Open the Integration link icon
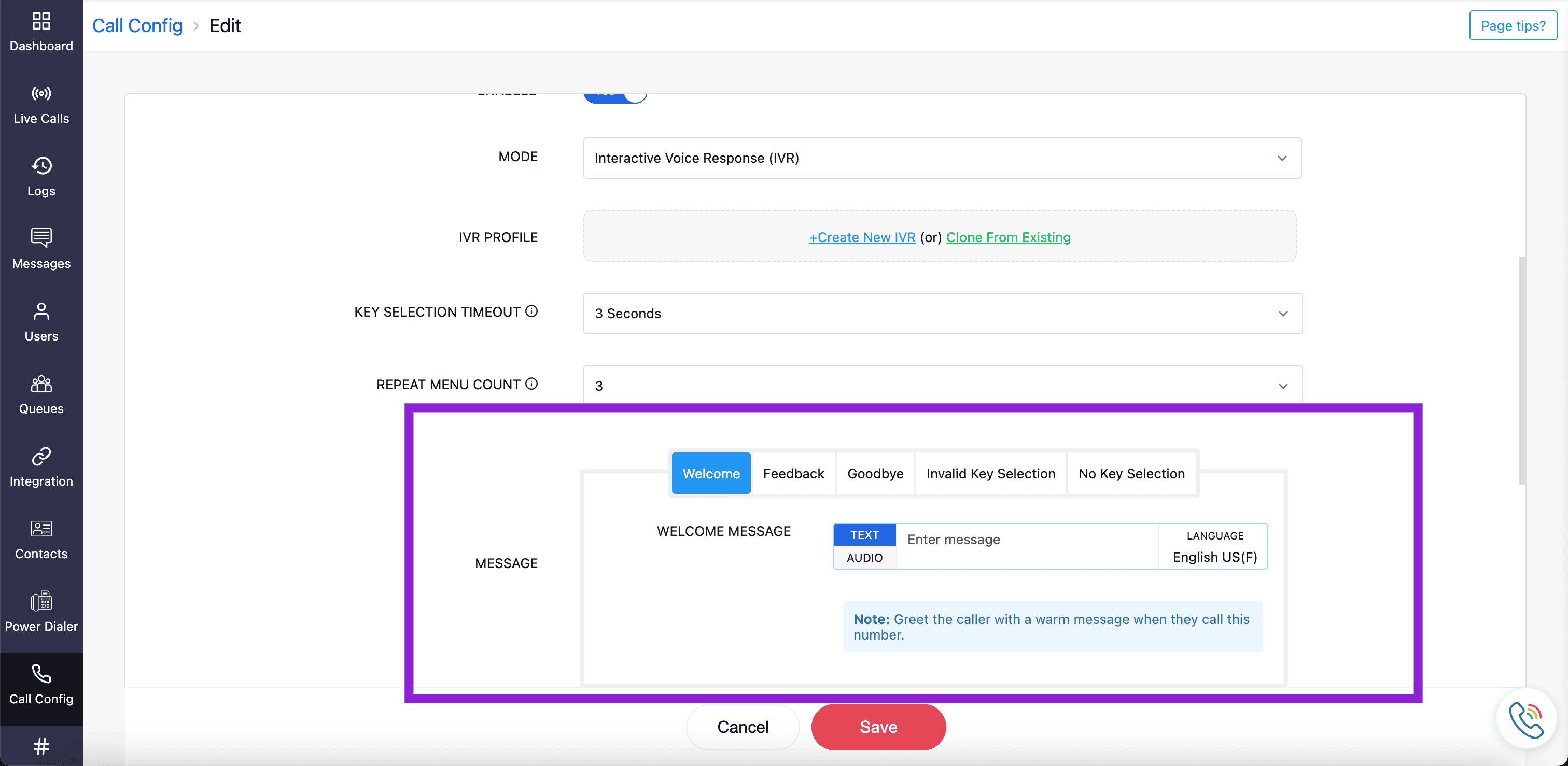This screenshot has height=766, width=1568. click(x=41, y=456)
